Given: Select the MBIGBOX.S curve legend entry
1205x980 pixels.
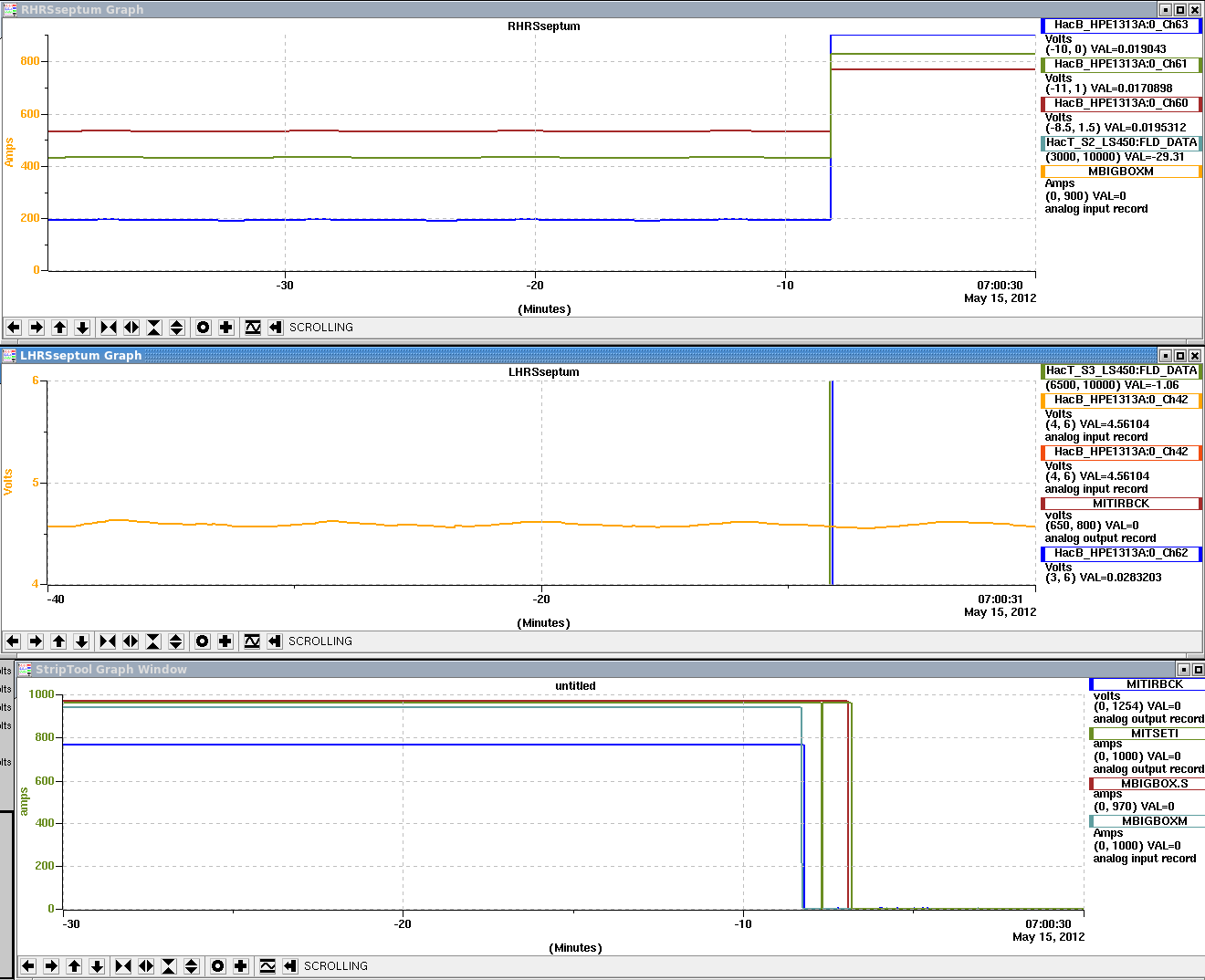Looking at the screenshot, I should pyautogui.click(x=1147, y=784).
